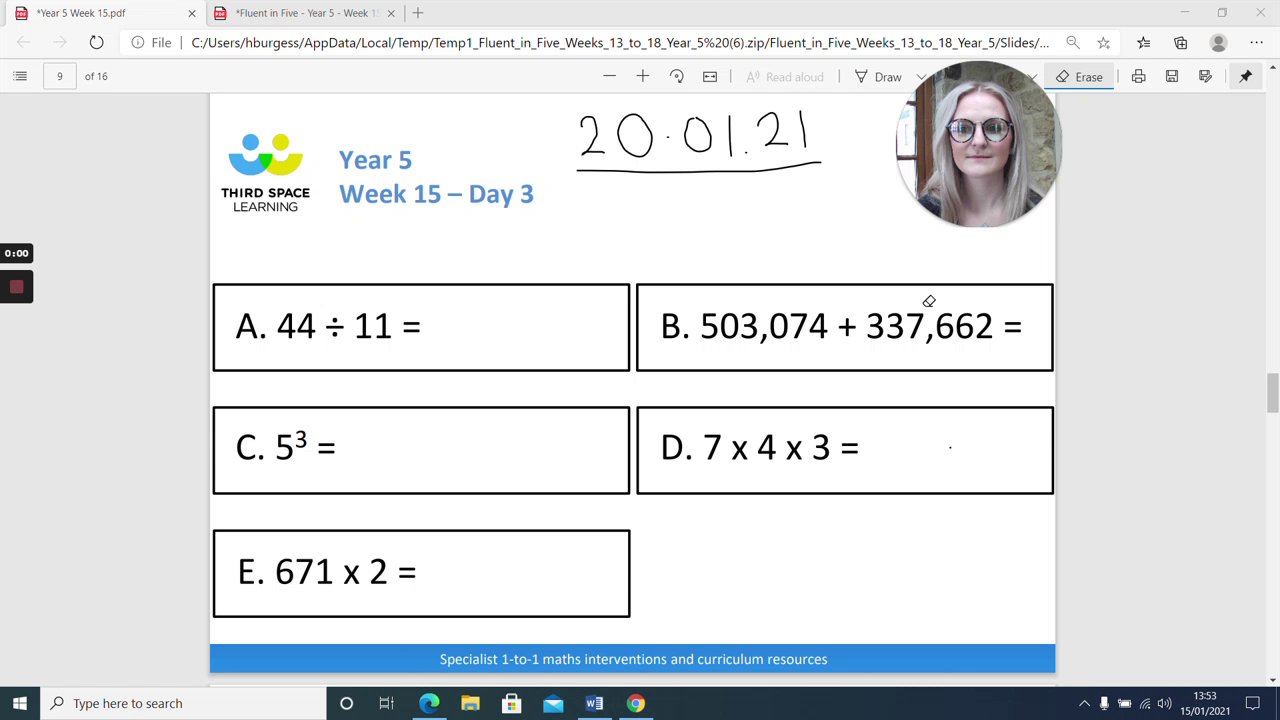1280x720 pixels.
Task: Click the presenter webcam thumbnail
Action: pos(978,145)
